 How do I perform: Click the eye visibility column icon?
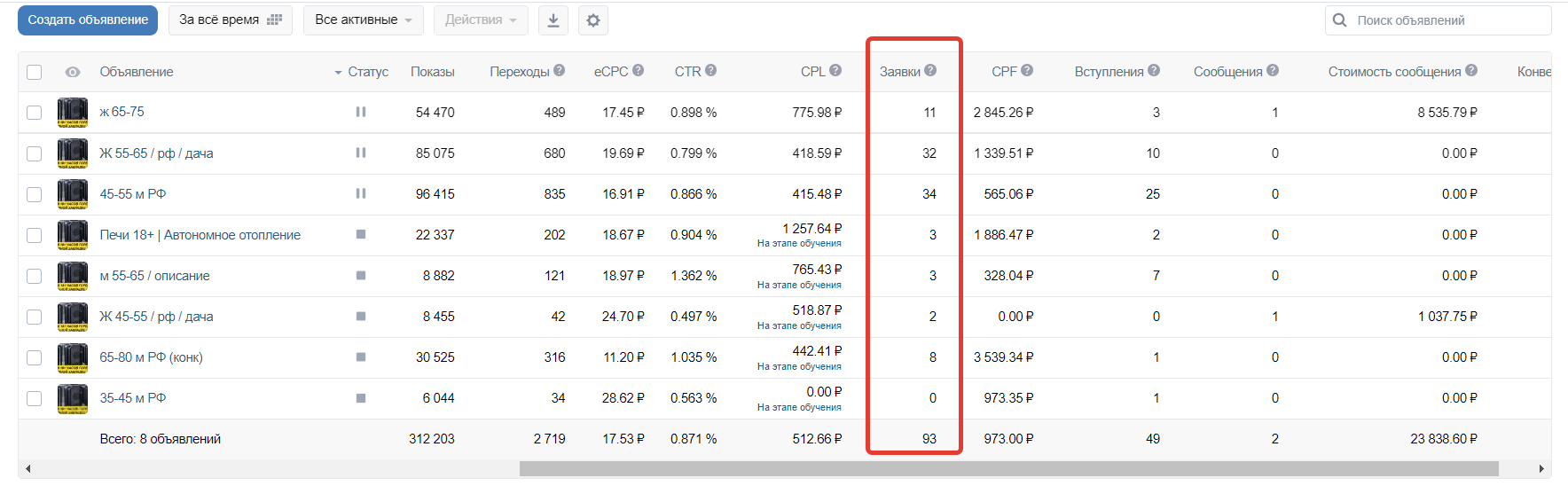(x=73, y=72)
